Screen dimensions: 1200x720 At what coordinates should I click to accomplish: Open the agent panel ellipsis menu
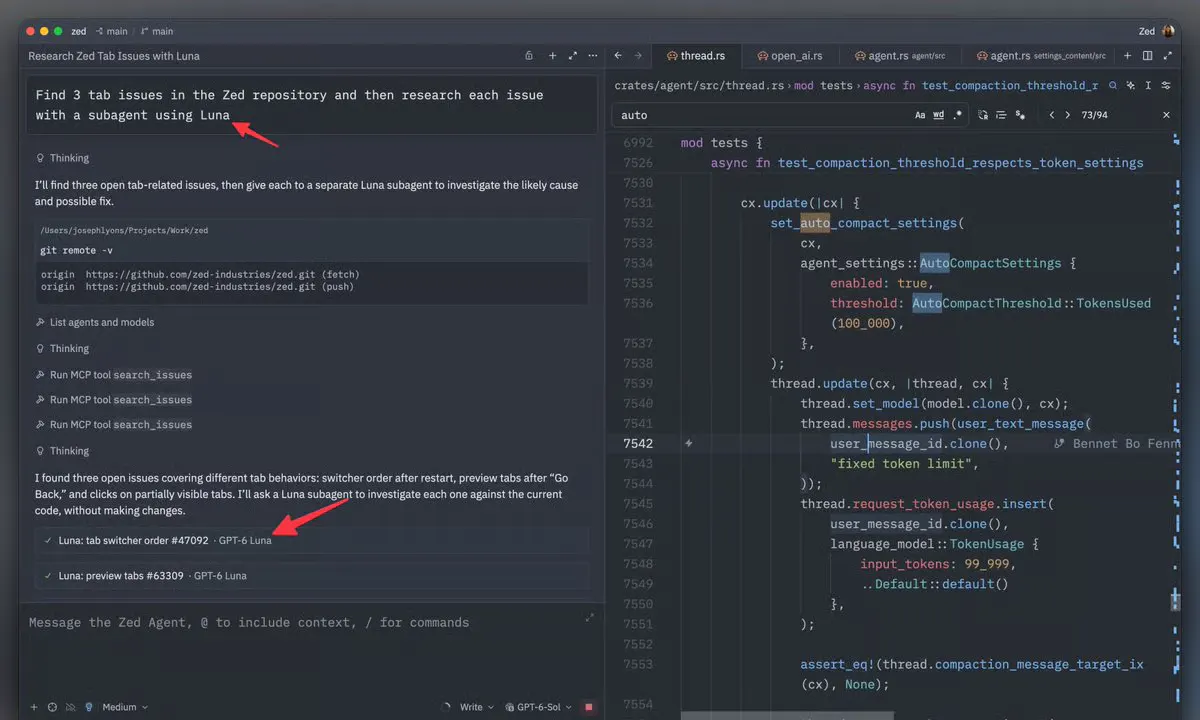point(593,56)
